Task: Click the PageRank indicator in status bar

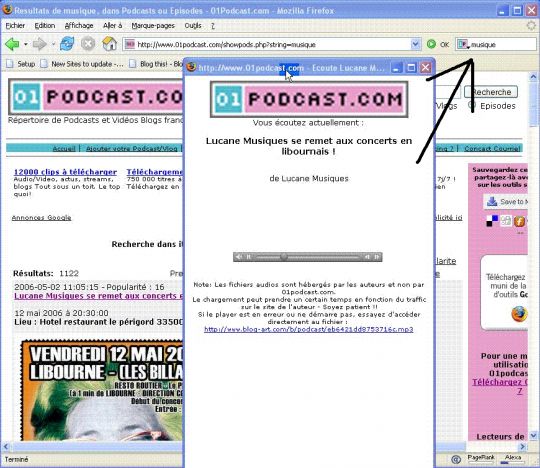Action: (481, 459)
